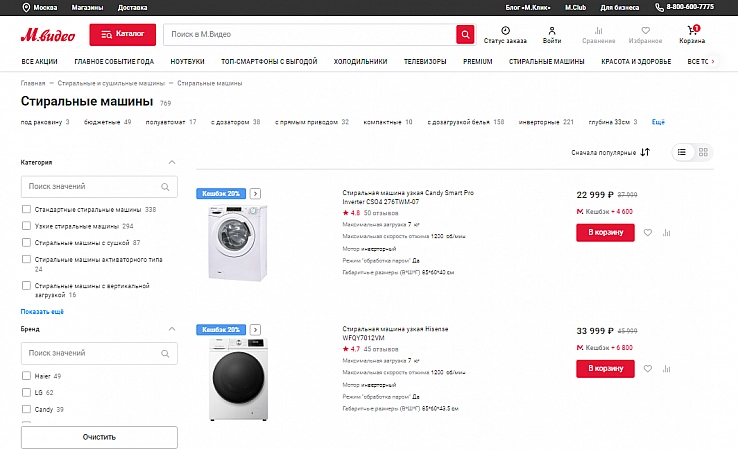
Task: Open M.Club link in top bar
Action: point(575,8)
